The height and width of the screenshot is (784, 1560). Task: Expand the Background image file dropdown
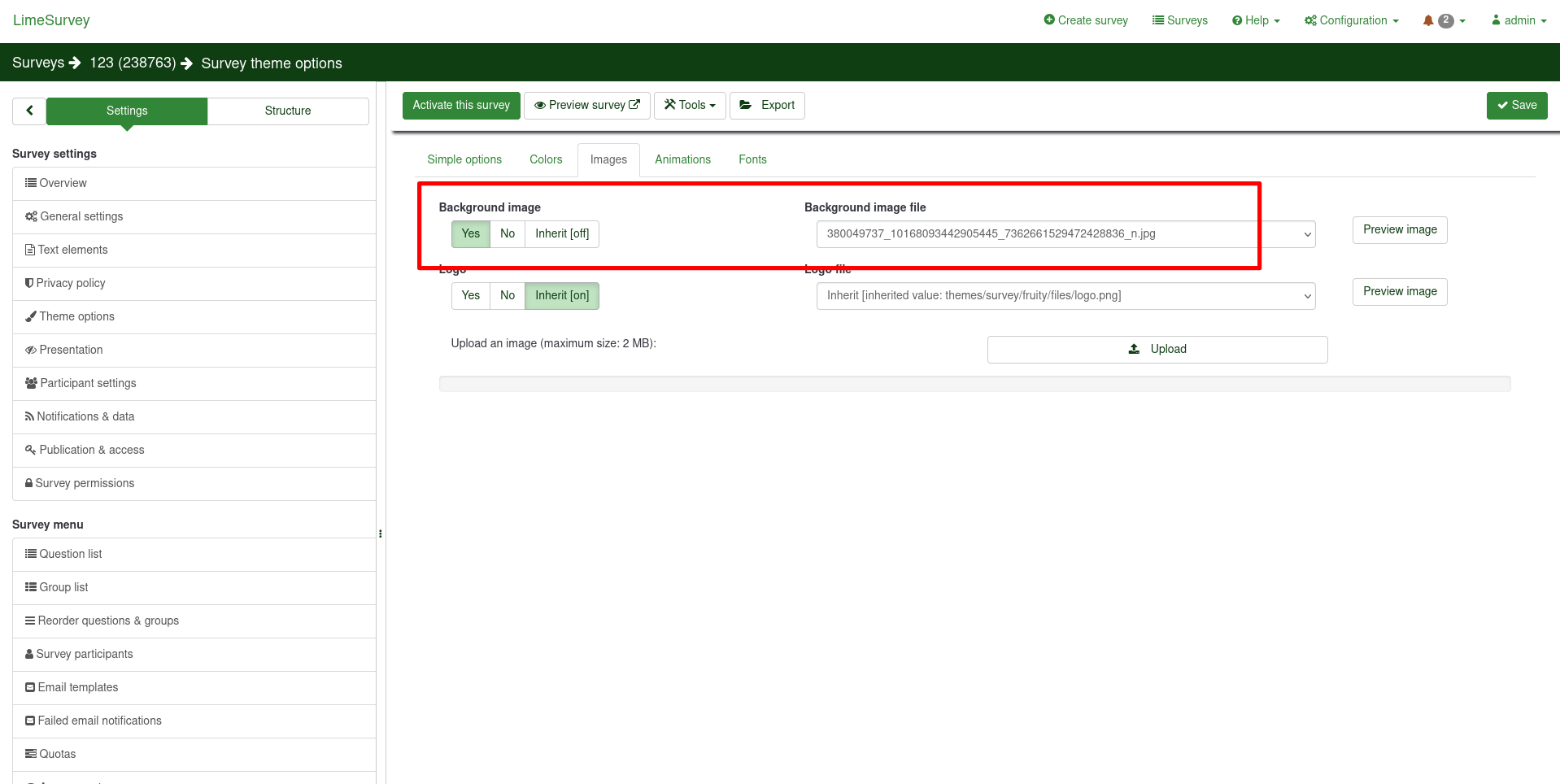(x=1065, y=234)
